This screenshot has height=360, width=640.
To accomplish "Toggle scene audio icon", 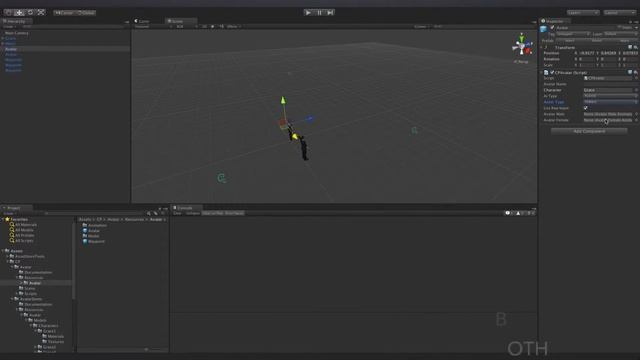I will tap(221, 27).
